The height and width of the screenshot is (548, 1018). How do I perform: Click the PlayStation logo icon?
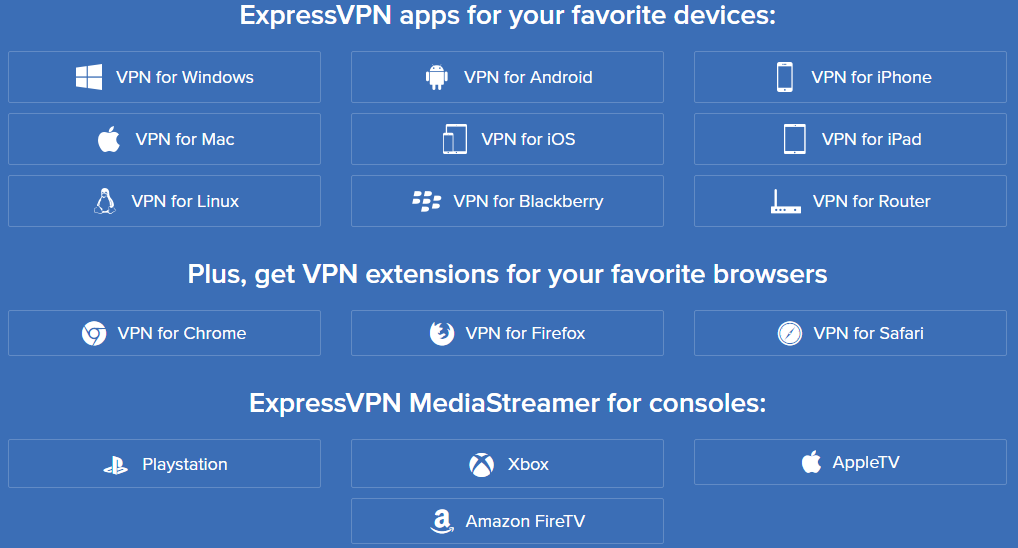tap(116, 465)
